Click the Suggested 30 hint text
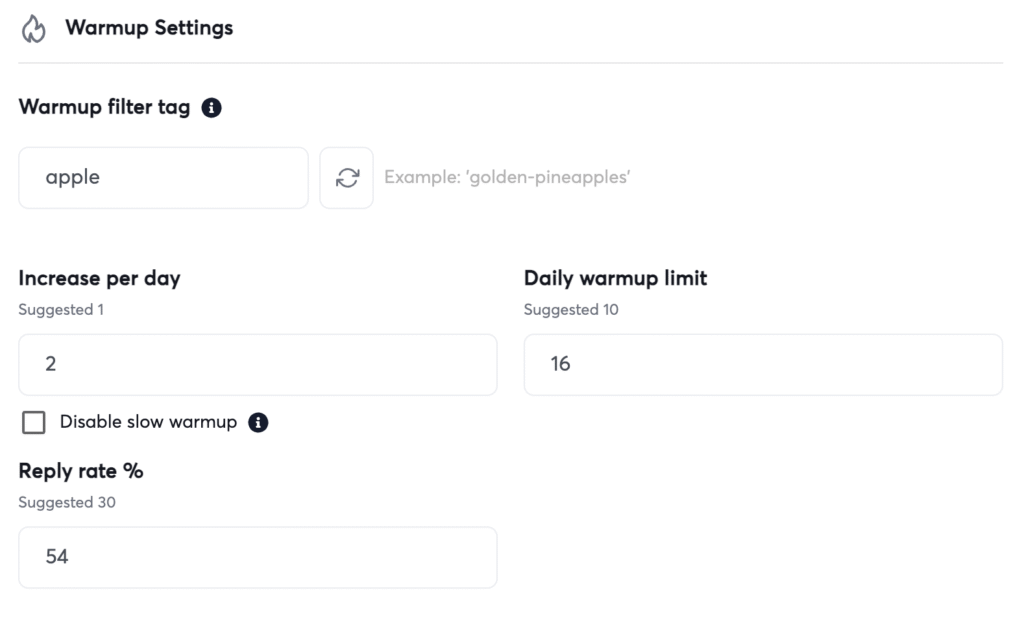The height and width of the screenshot is (627, 1024). 66,503
